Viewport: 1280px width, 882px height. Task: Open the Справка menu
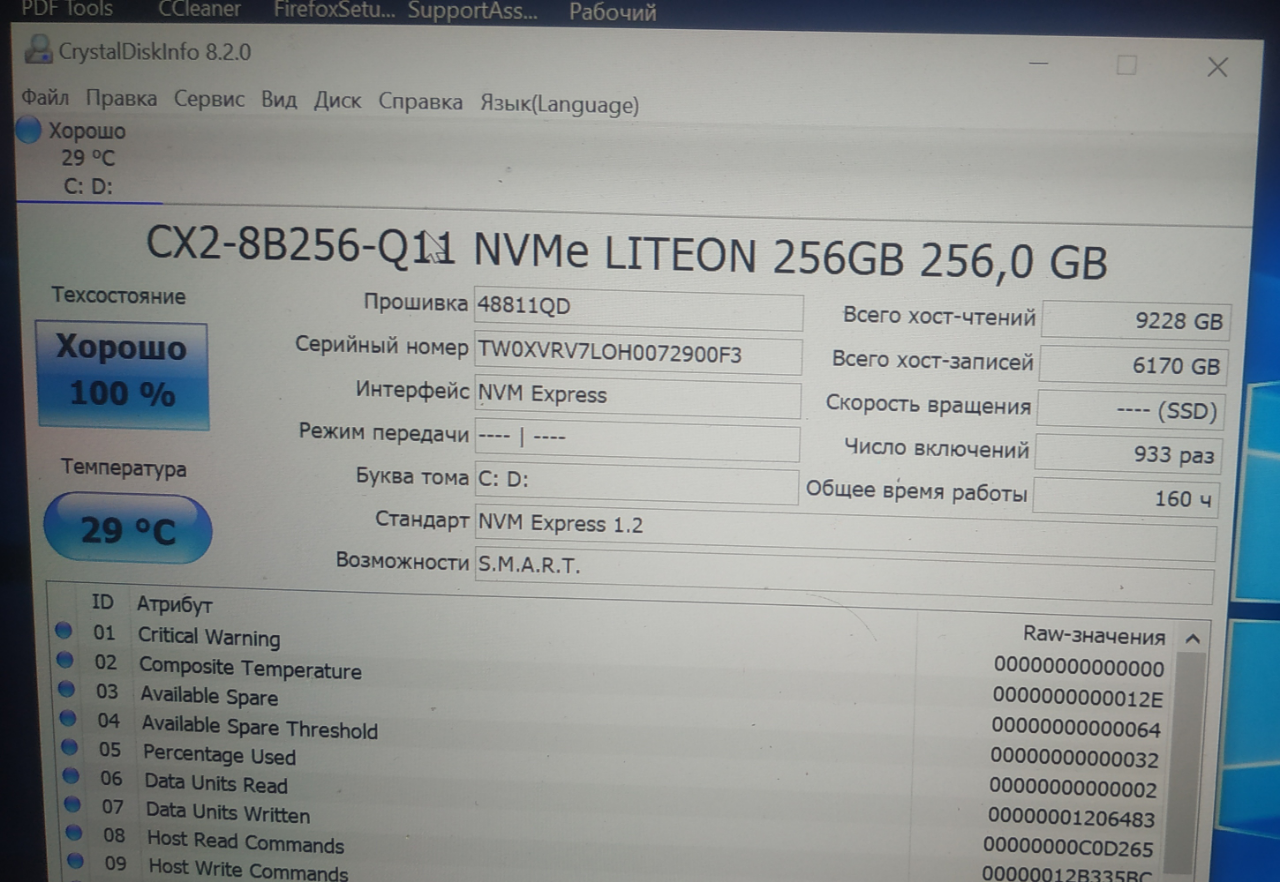pos(420,102)
